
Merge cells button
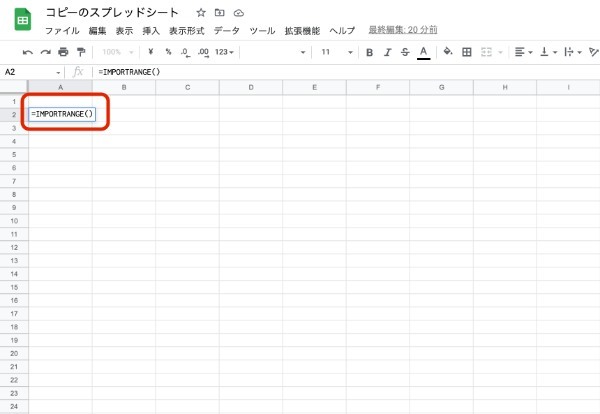(486, 52)
